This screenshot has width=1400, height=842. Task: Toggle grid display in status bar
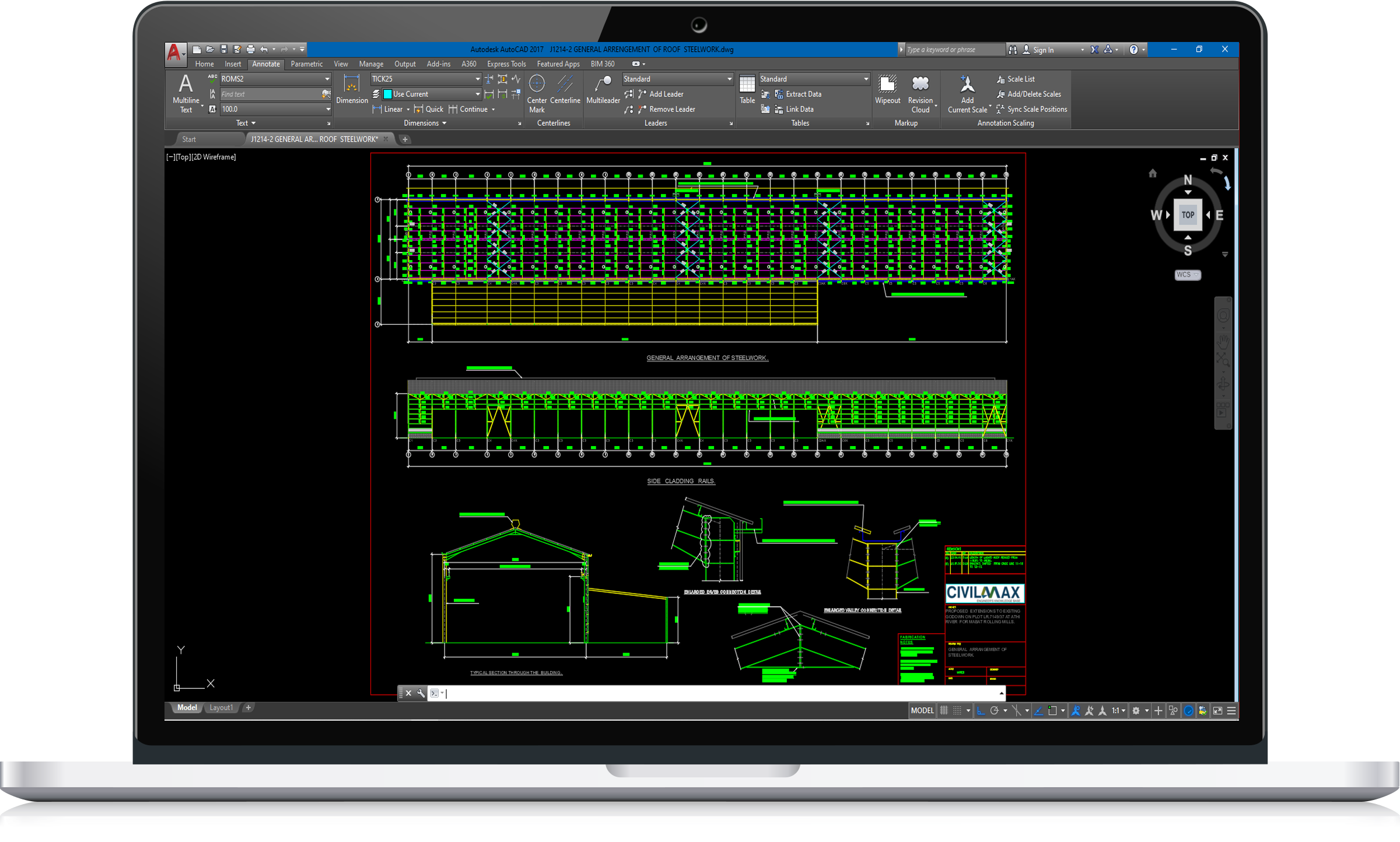[944, 710]
